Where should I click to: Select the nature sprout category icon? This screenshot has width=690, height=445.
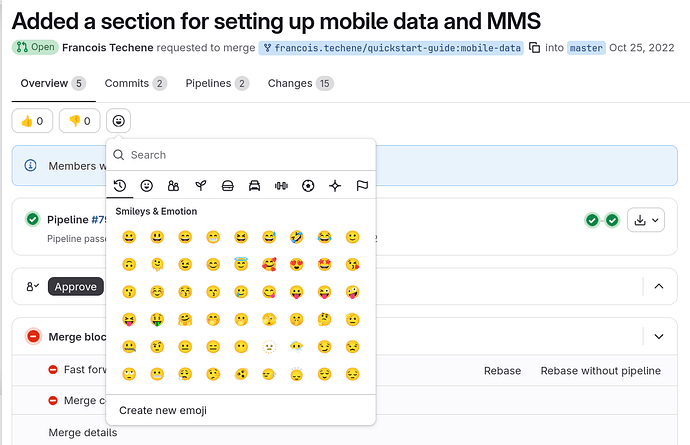pyautogui.click(x=201, y=186)
